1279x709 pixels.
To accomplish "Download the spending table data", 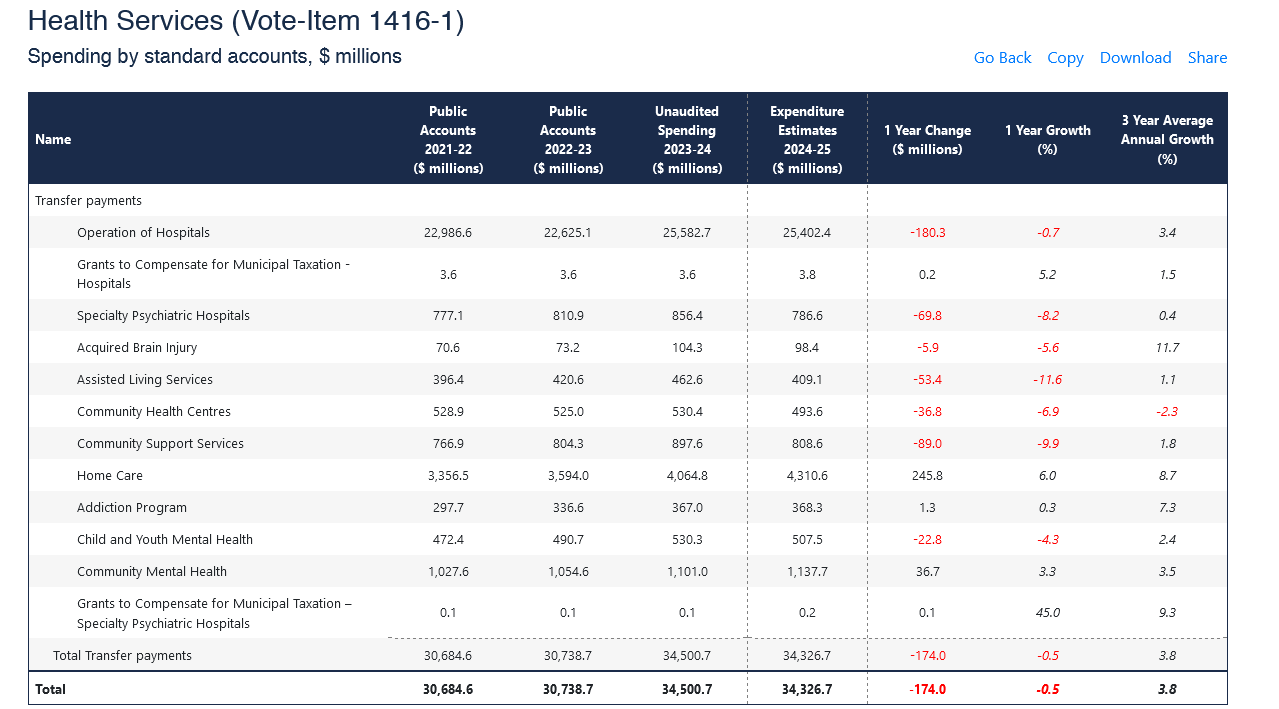I will point(1135,58).
